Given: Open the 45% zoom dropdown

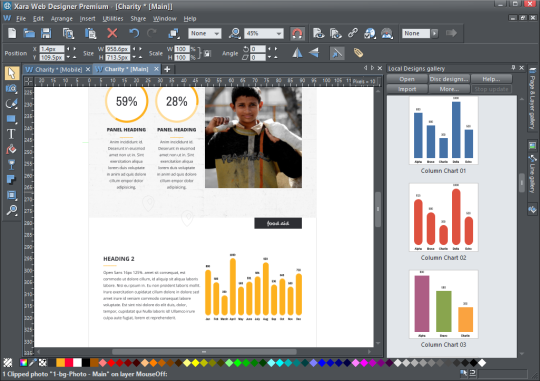Looking at the screenshot, I should tap(264, 33).
